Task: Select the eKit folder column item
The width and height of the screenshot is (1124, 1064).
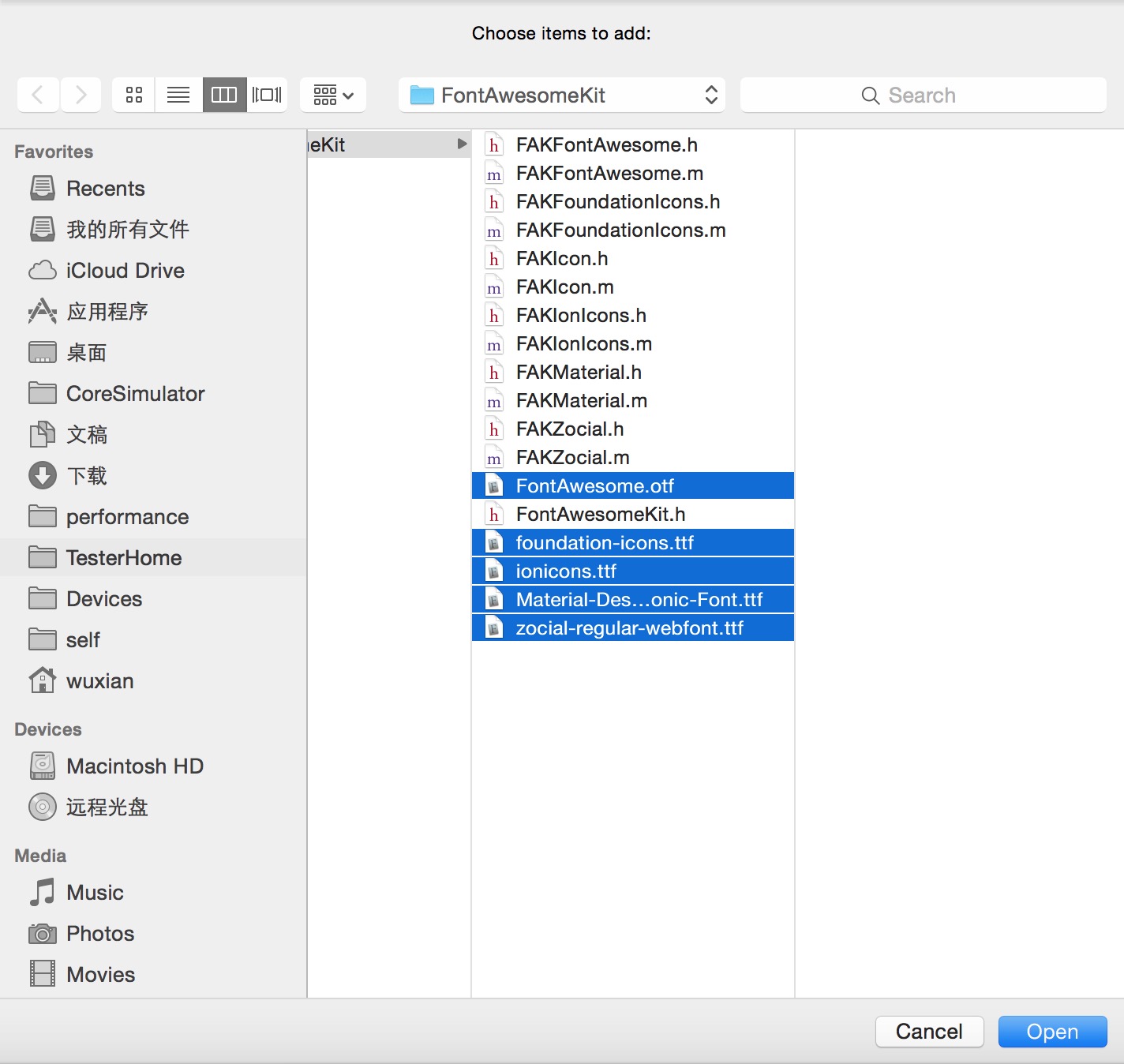Action: click(x=389, y=144)
